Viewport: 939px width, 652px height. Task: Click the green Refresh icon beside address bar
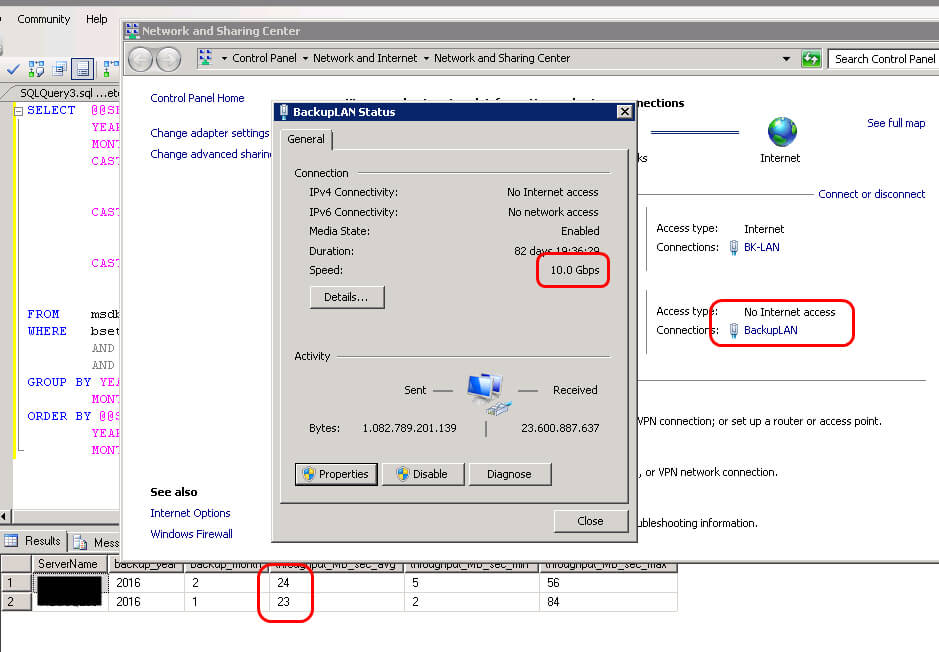pos(811,59)
